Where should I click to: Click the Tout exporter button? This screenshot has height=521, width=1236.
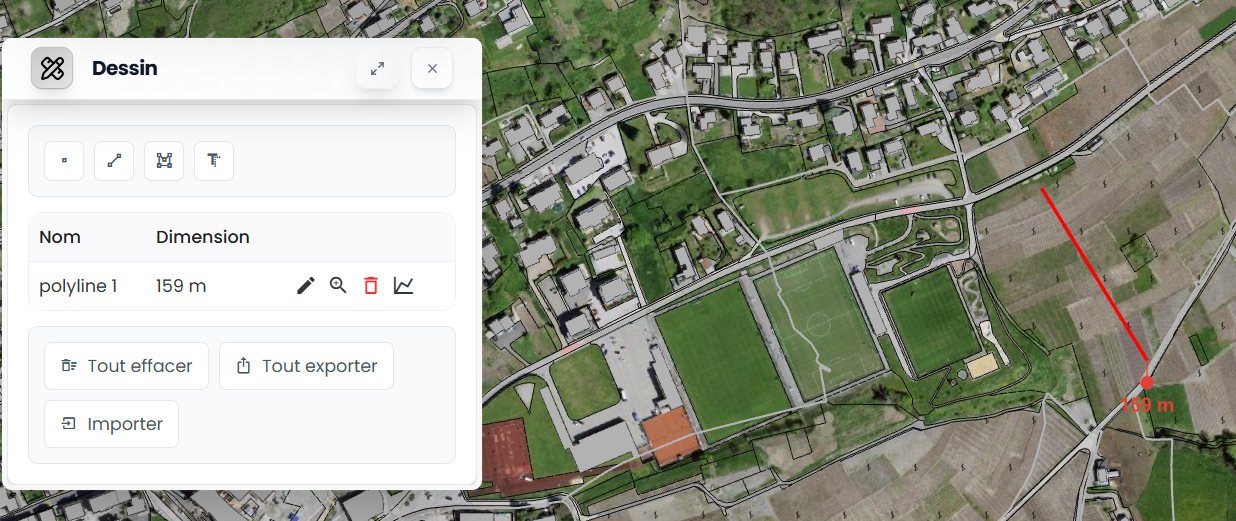[x=306, y=366]
